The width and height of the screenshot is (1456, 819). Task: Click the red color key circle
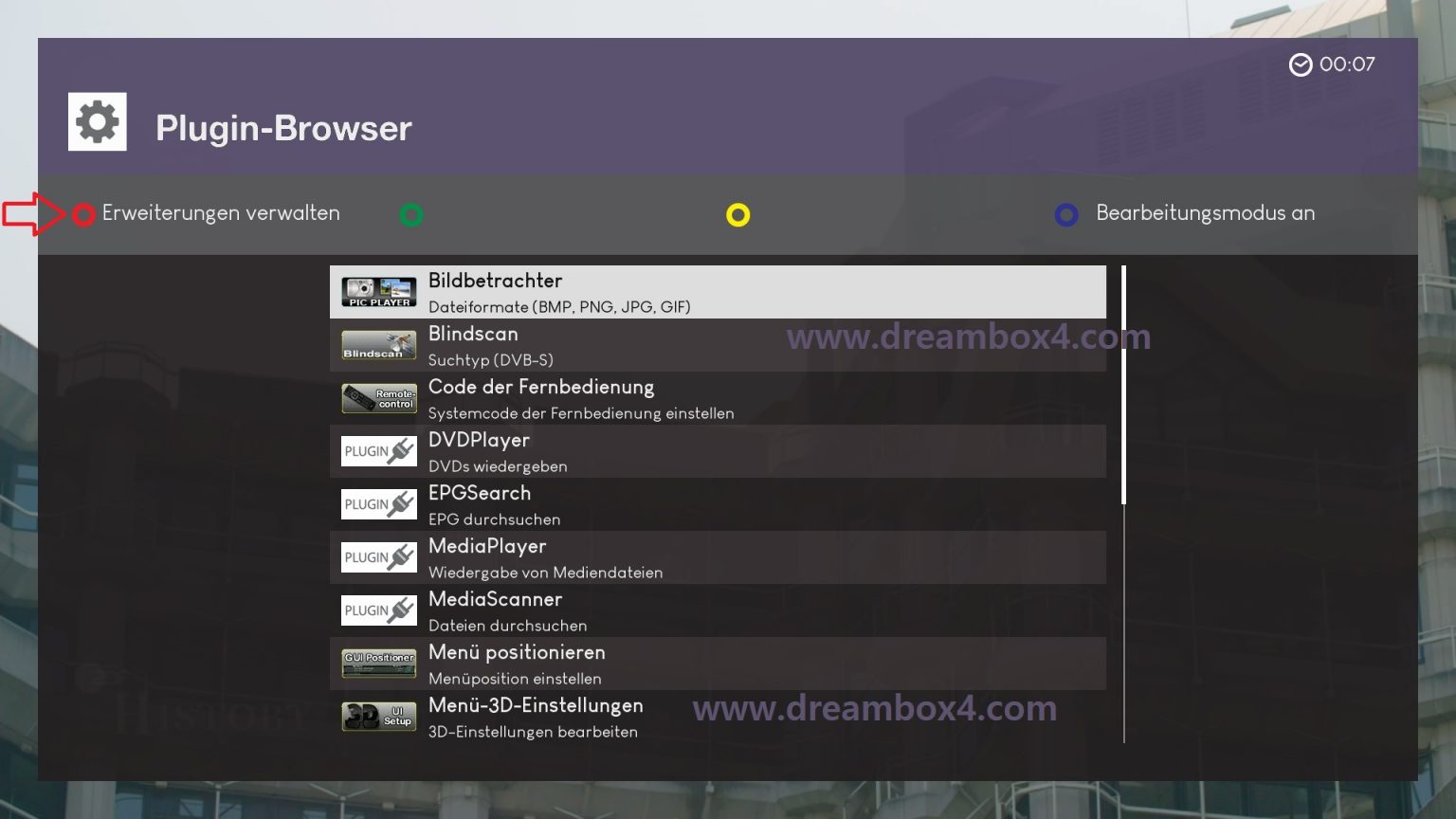(x=83, y=215)
